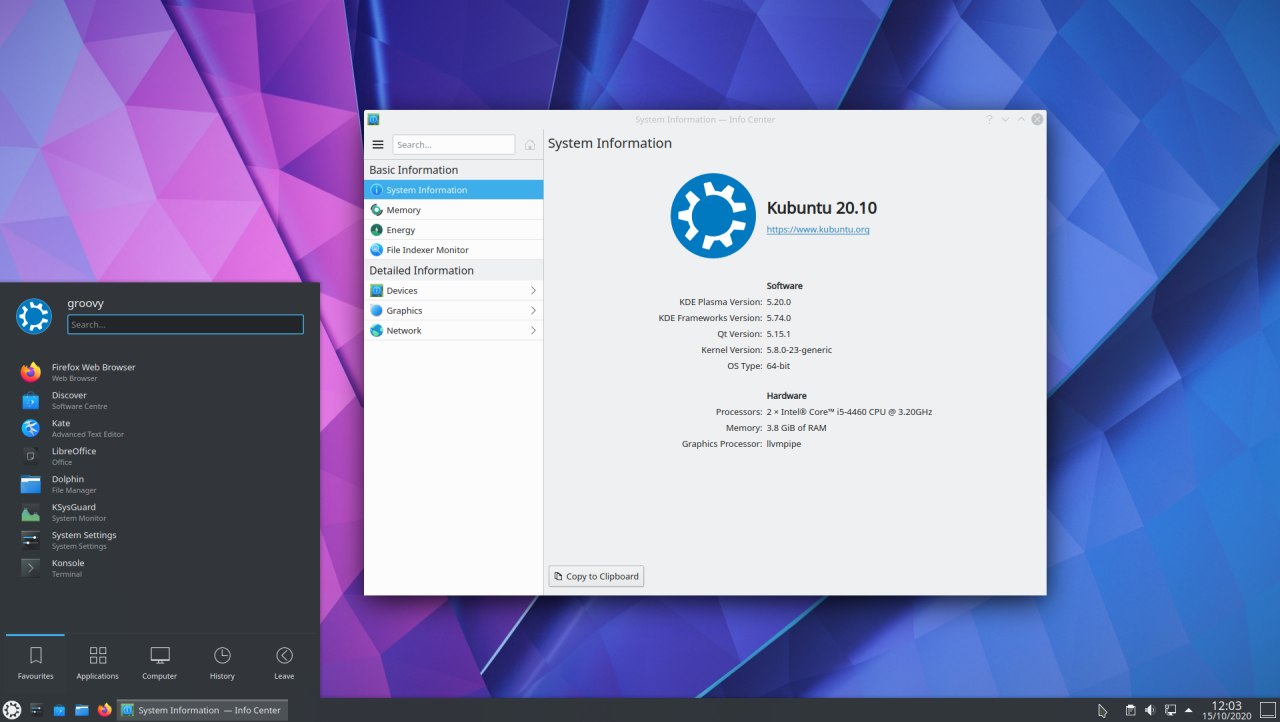Screen dimensions: 1280x722
Task: Open System Settings icon pinned on the taskbar
Action: coord(36,710)
